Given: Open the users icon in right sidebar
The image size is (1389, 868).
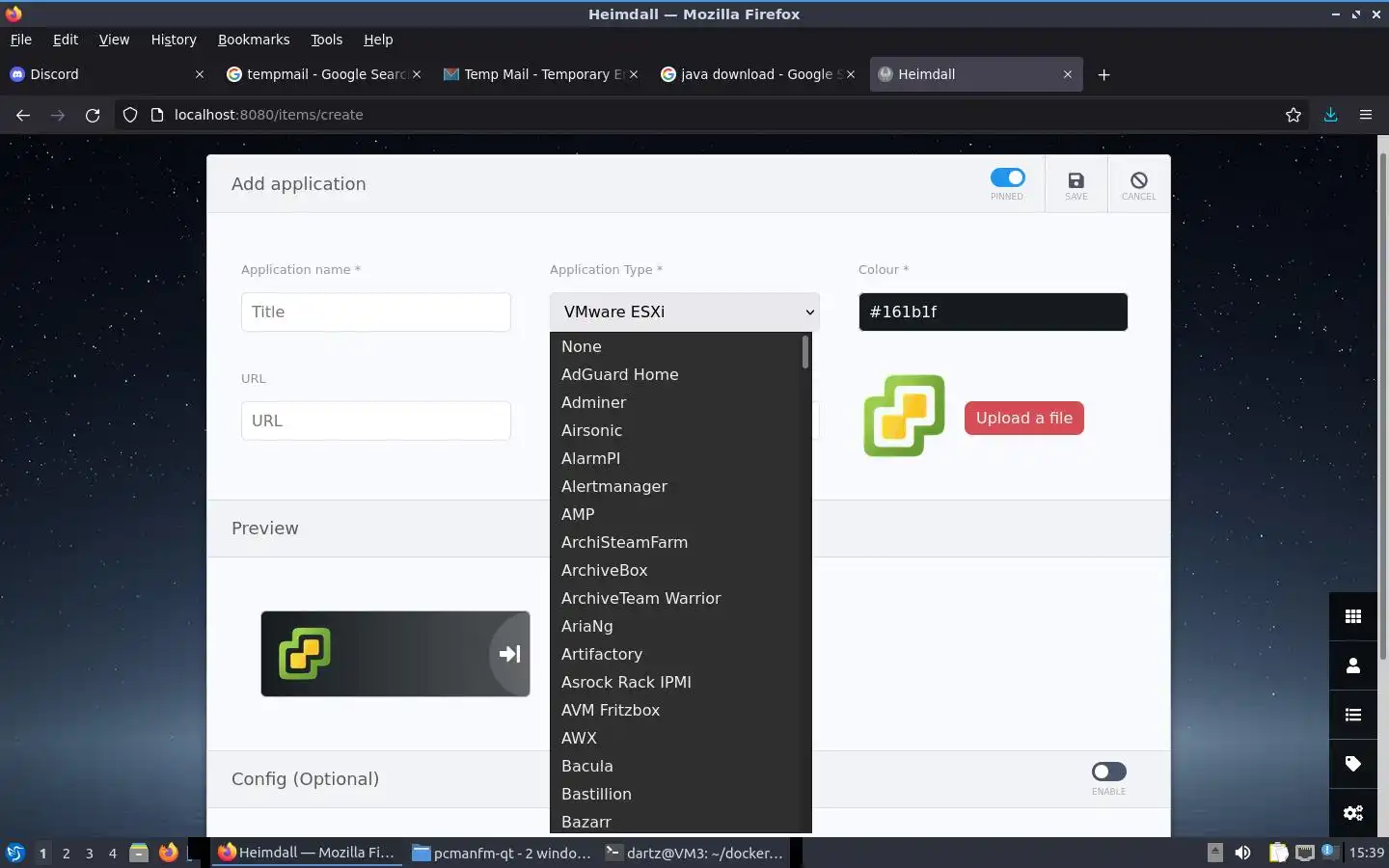Looking at the screenshot, I should pos(1353,665).
